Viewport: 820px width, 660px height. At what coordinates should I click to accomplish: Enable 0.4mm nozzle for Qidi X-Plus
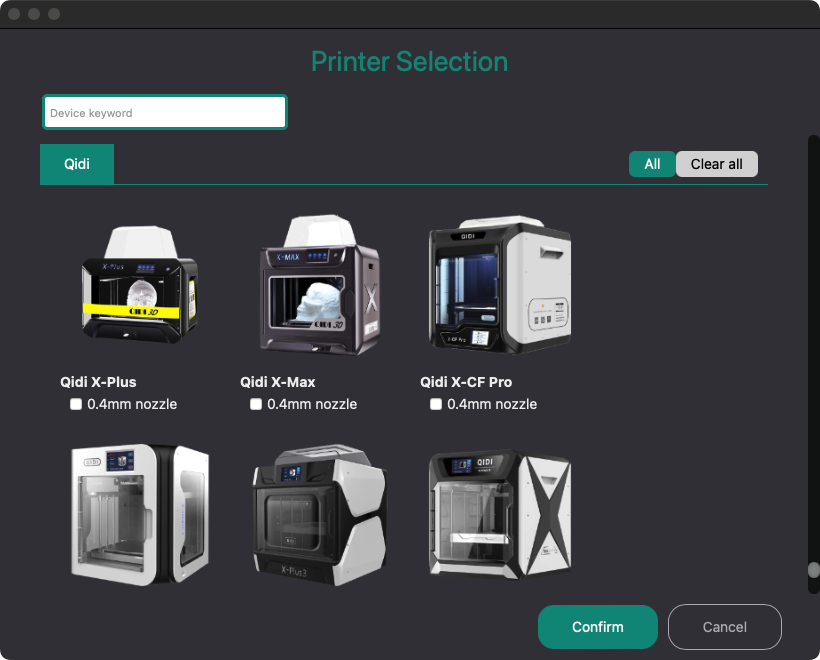coord(76,404)
